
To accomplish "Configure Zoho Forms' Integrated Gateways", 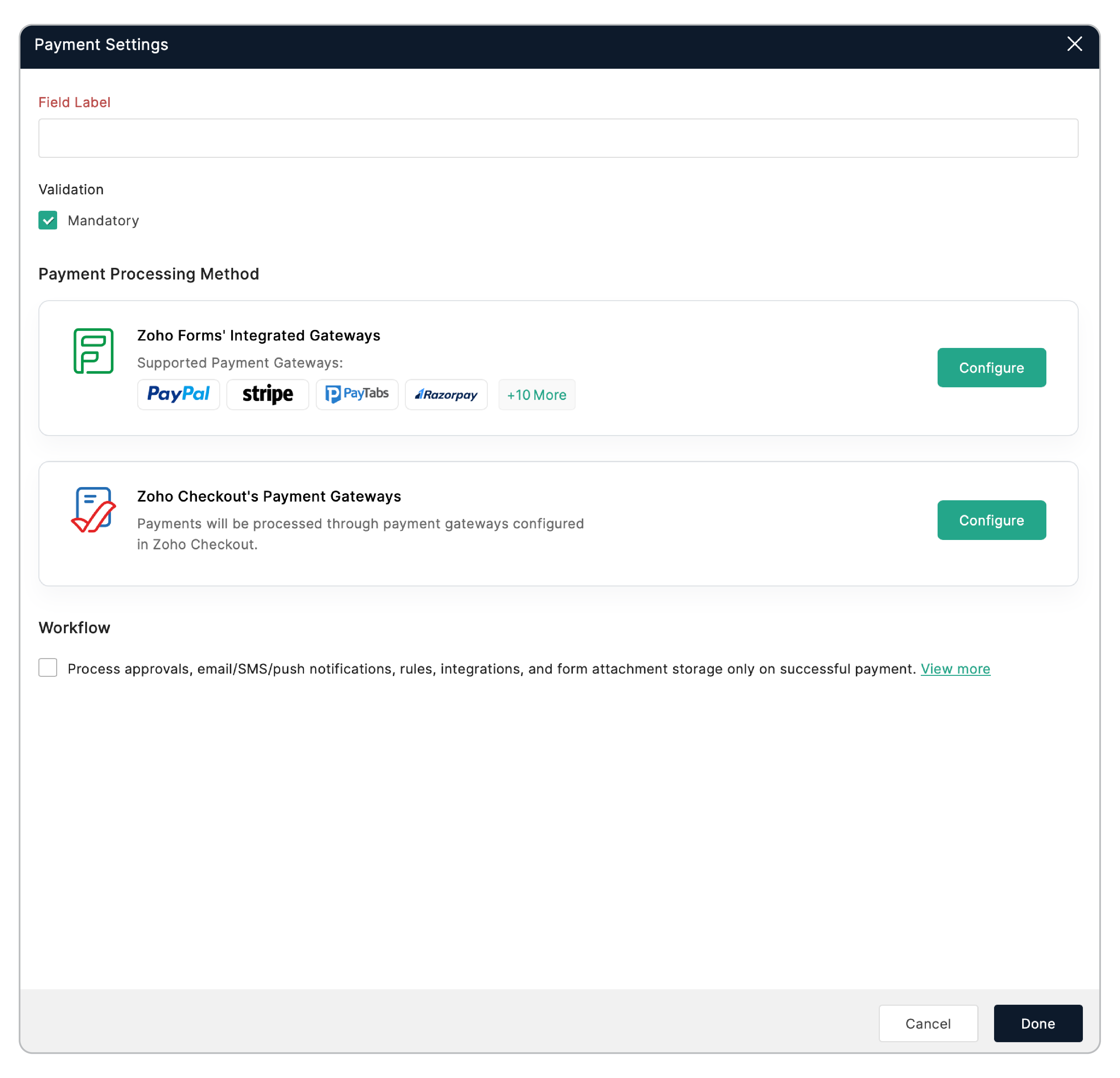I will 991,367.
